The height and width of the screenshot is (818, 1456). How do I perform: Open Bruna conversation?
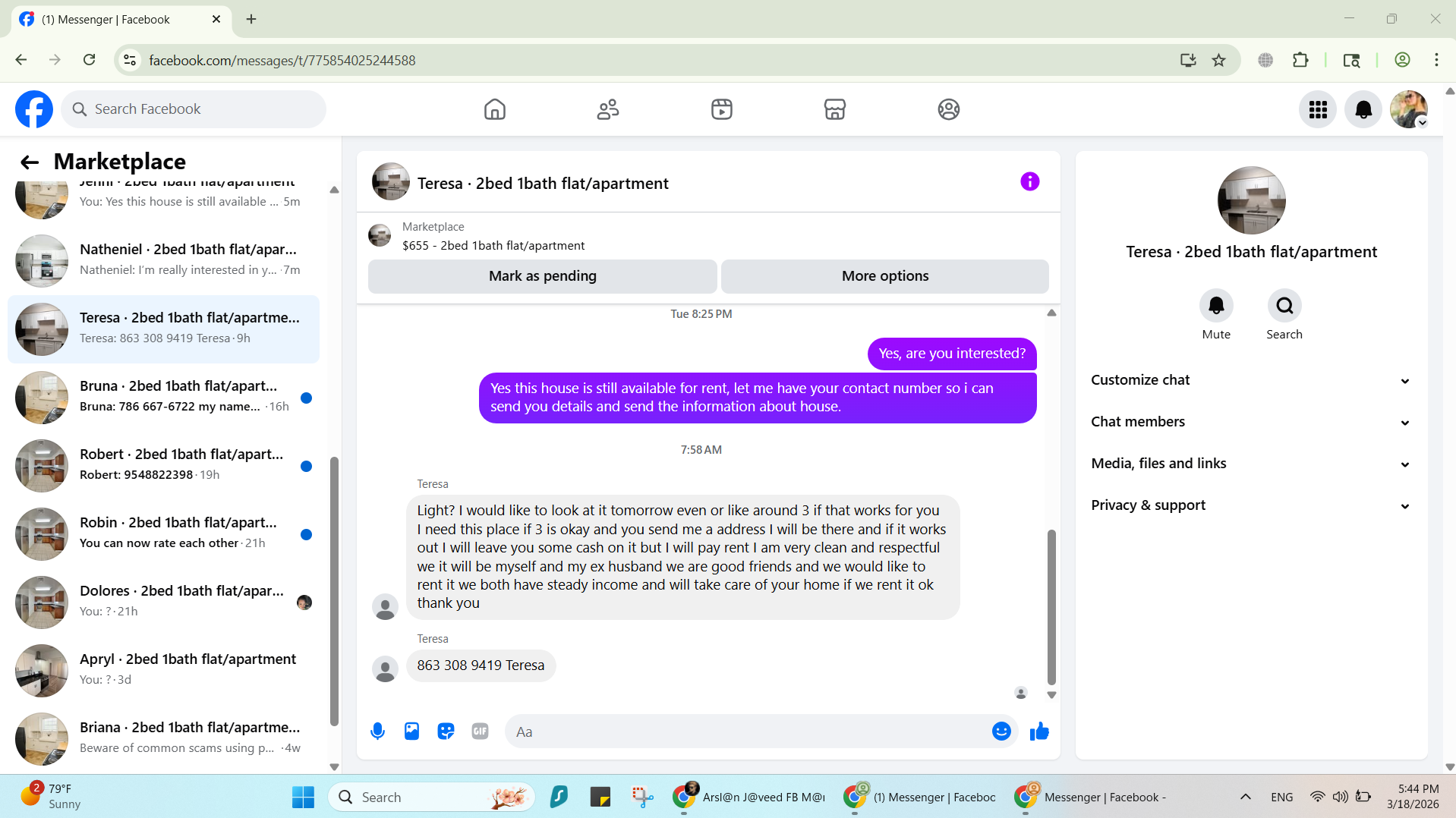(x=163, y=397)
